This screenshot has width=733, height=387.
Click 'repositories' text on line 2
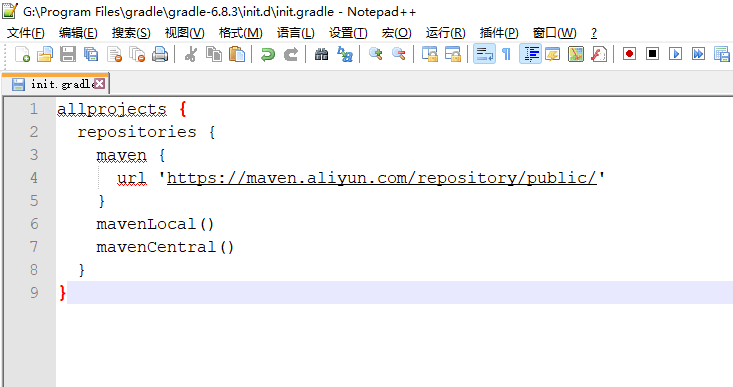(137, 132)
